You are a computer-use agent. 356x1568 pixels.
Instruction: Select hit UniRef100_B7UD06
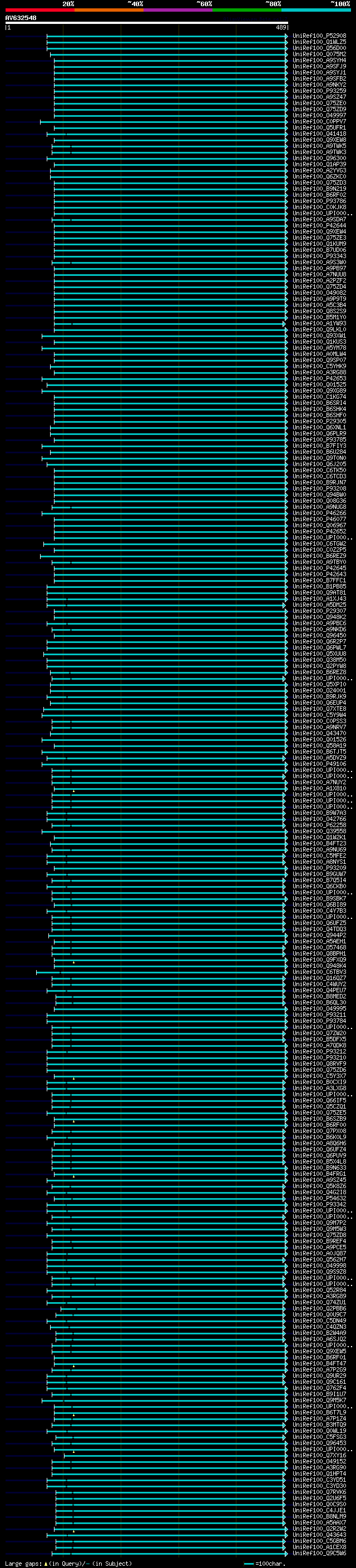coord(319,250)
